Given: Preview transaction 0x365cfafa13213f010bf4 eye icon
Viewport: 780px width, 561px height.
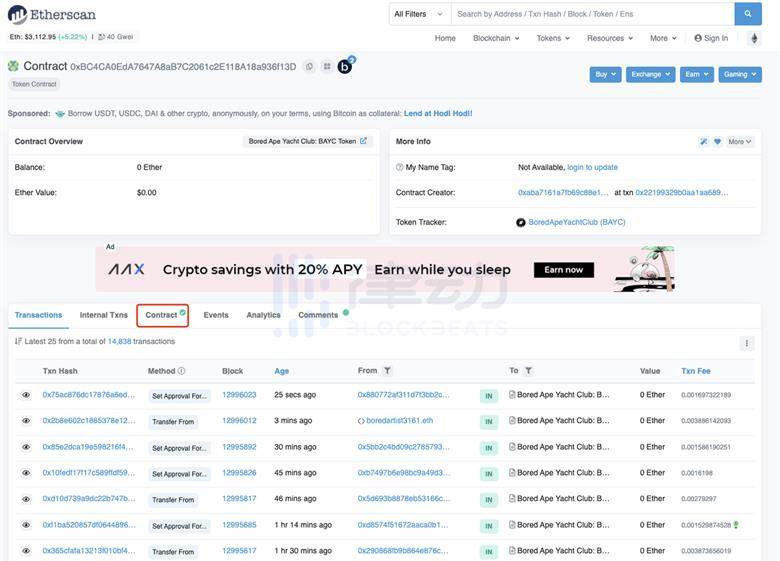Looking at the screenshot, I should (26, 551).
